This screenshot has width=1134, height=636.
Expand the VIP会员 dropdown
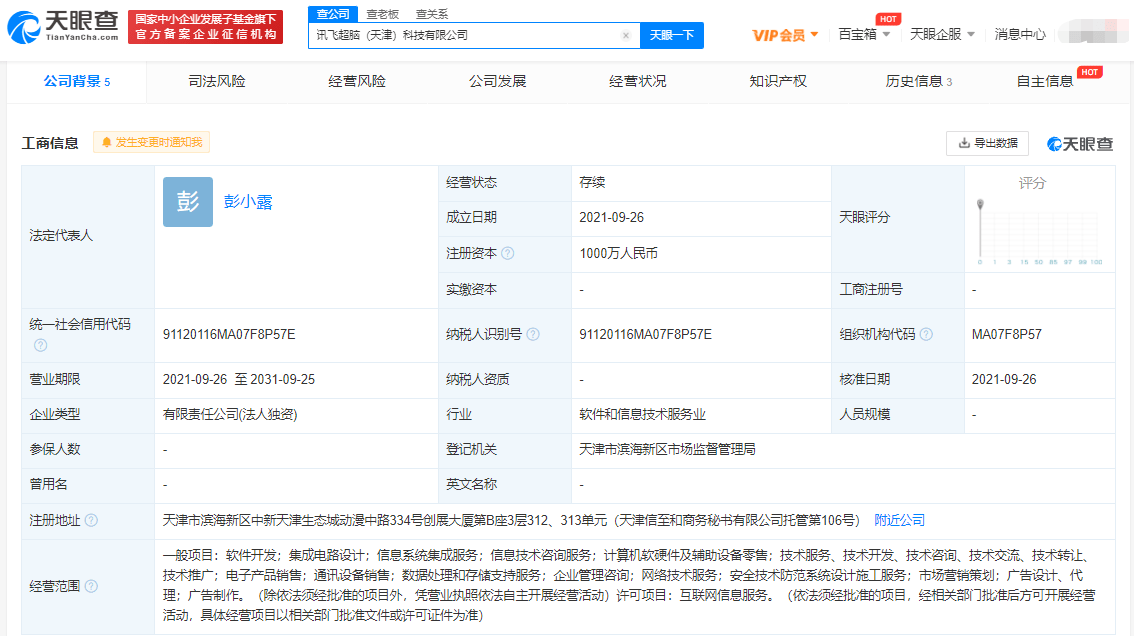[785, 35]
